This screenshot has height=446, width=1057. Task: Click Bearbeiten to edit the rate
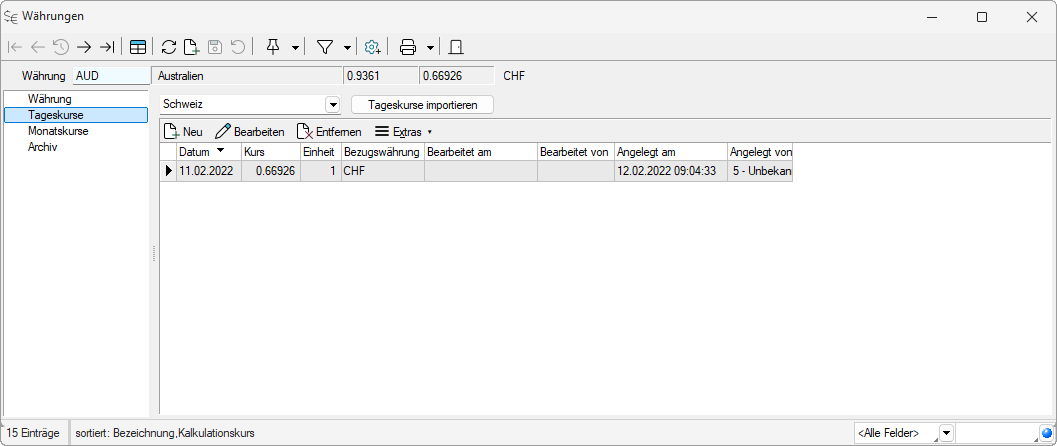point(250,131)
